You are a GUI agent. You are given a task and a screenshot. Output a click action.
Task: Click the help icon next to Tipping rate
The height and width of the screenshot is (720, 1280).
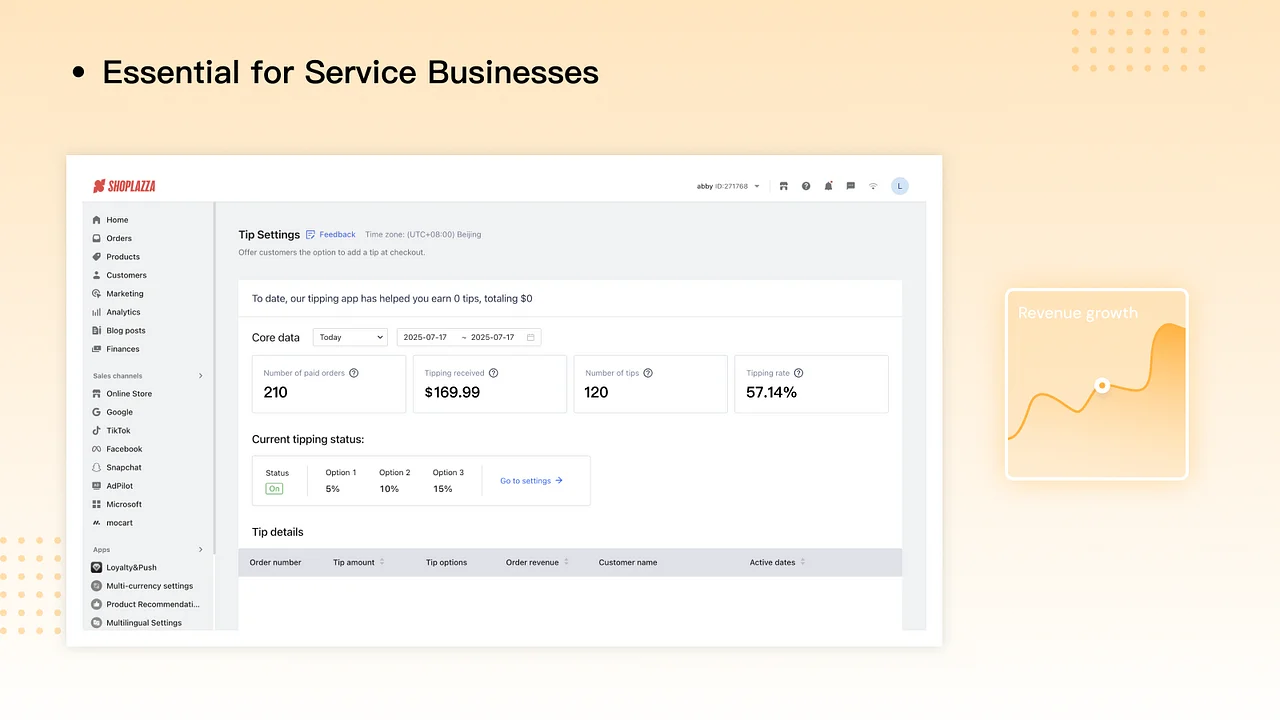tap(798, 372)
